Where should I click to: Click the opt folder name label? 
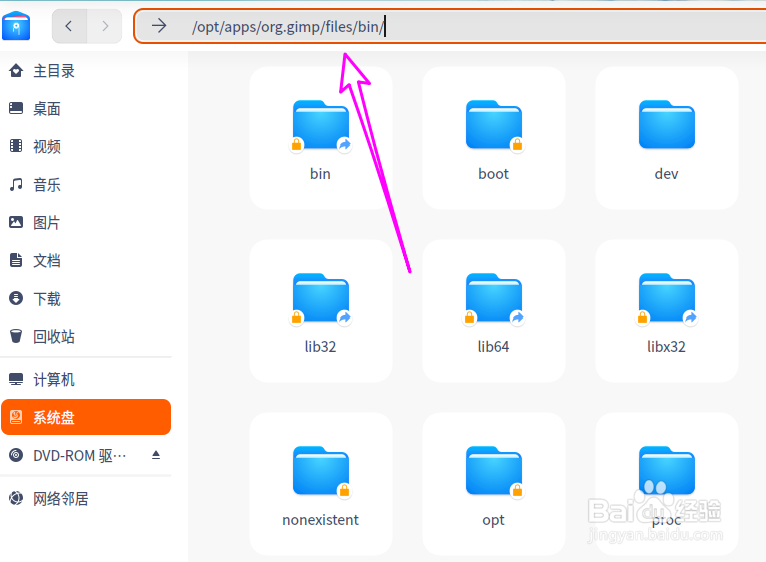pos(493,520)
